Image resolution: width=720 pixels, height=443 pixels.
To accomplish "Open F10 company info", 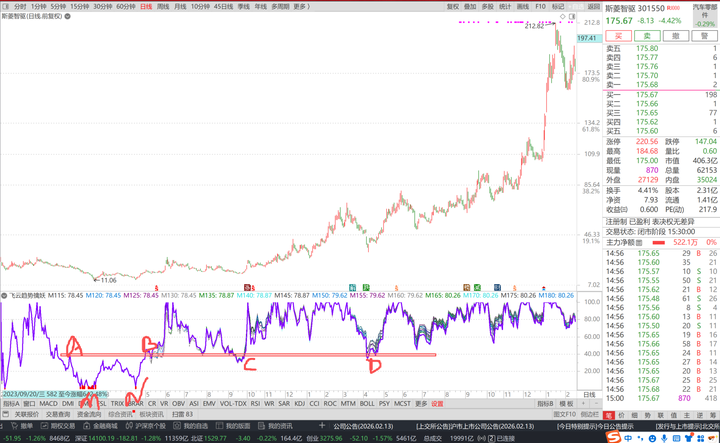I will tap(540, 6).
